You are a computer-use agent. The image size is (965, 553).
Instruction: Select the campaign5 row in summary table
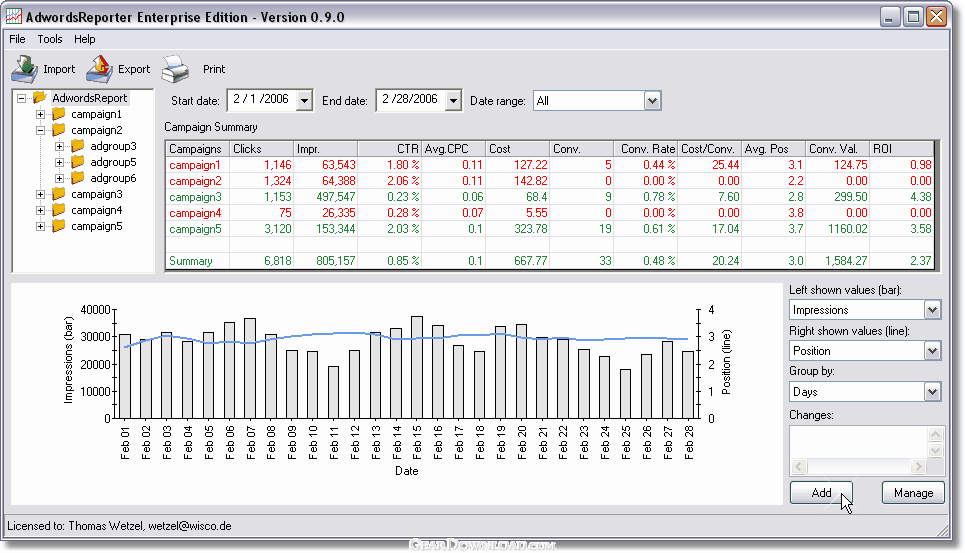click(550, 229)
